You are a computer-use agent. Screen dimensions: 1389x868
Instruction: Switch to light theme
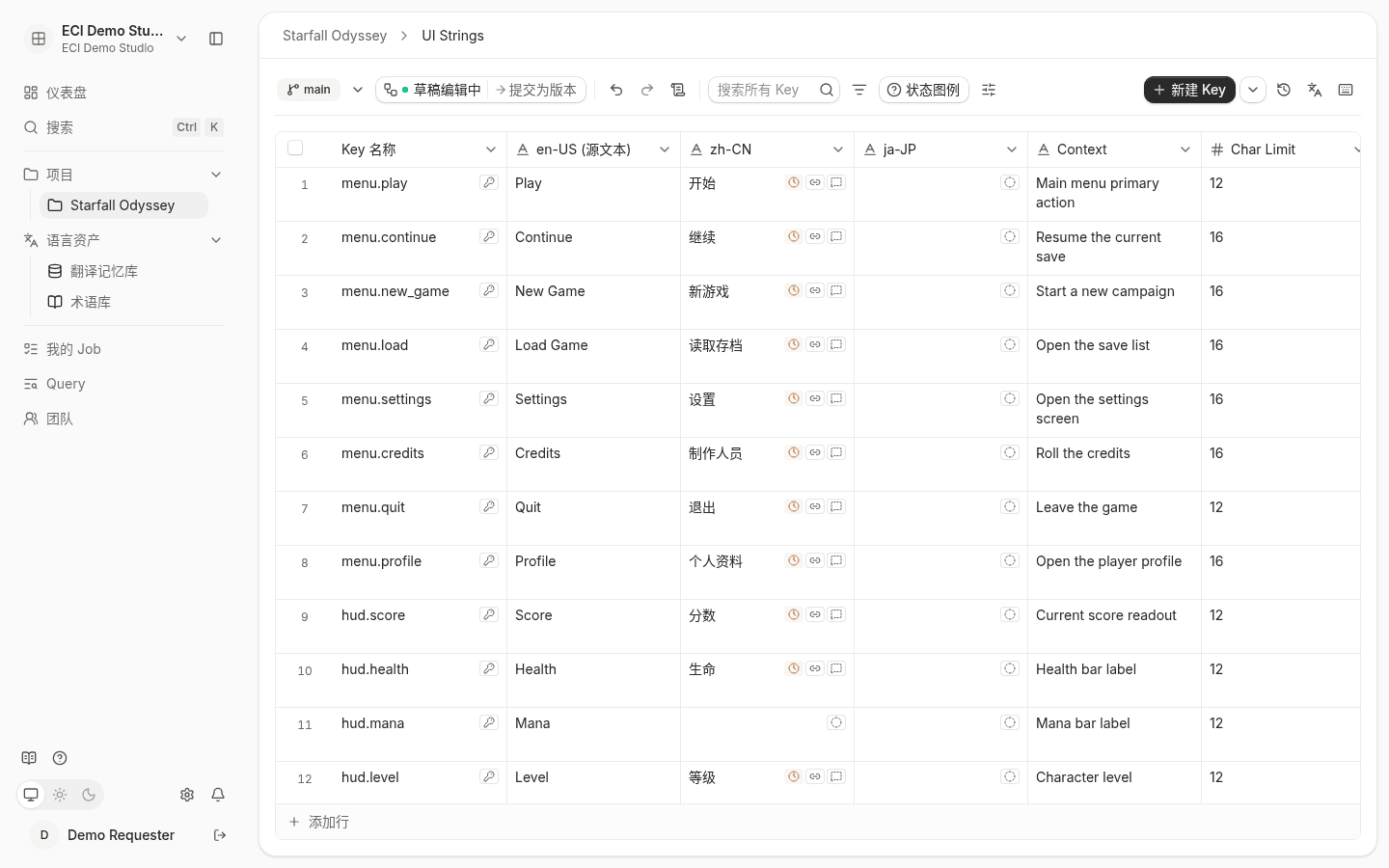(x=60, y=795)
